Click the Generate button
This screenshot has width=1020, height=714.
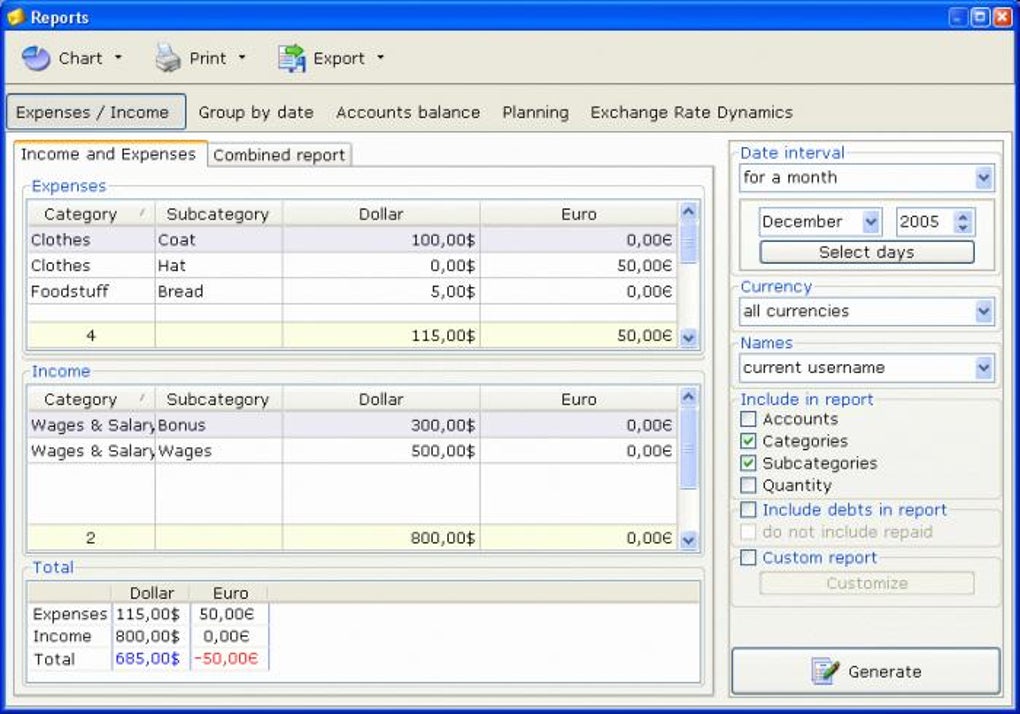[866, 671]
